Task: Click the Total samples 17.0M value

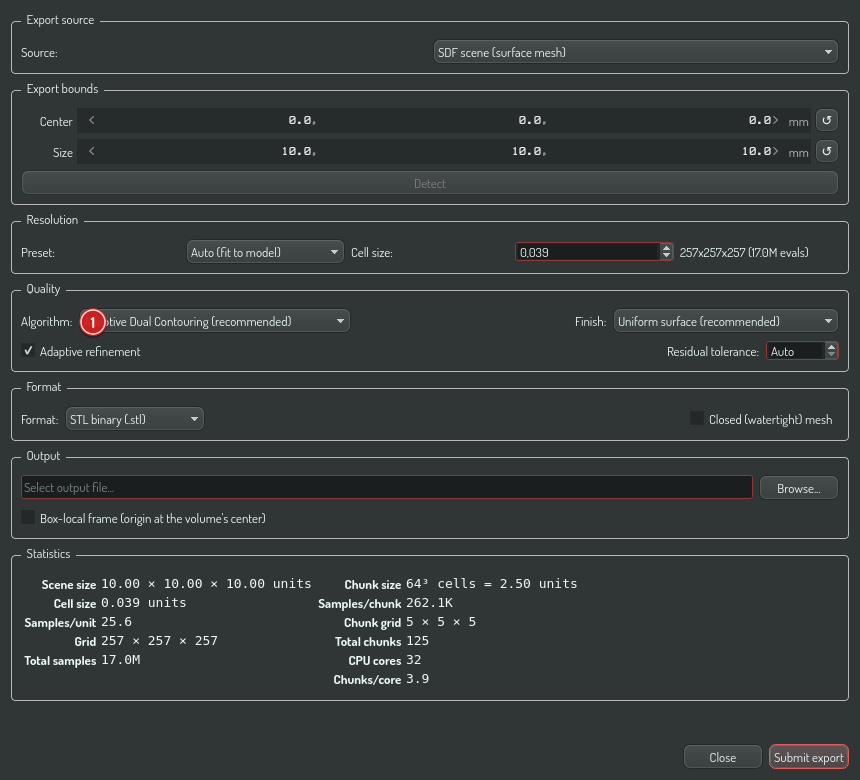Action: click(121, 660)
